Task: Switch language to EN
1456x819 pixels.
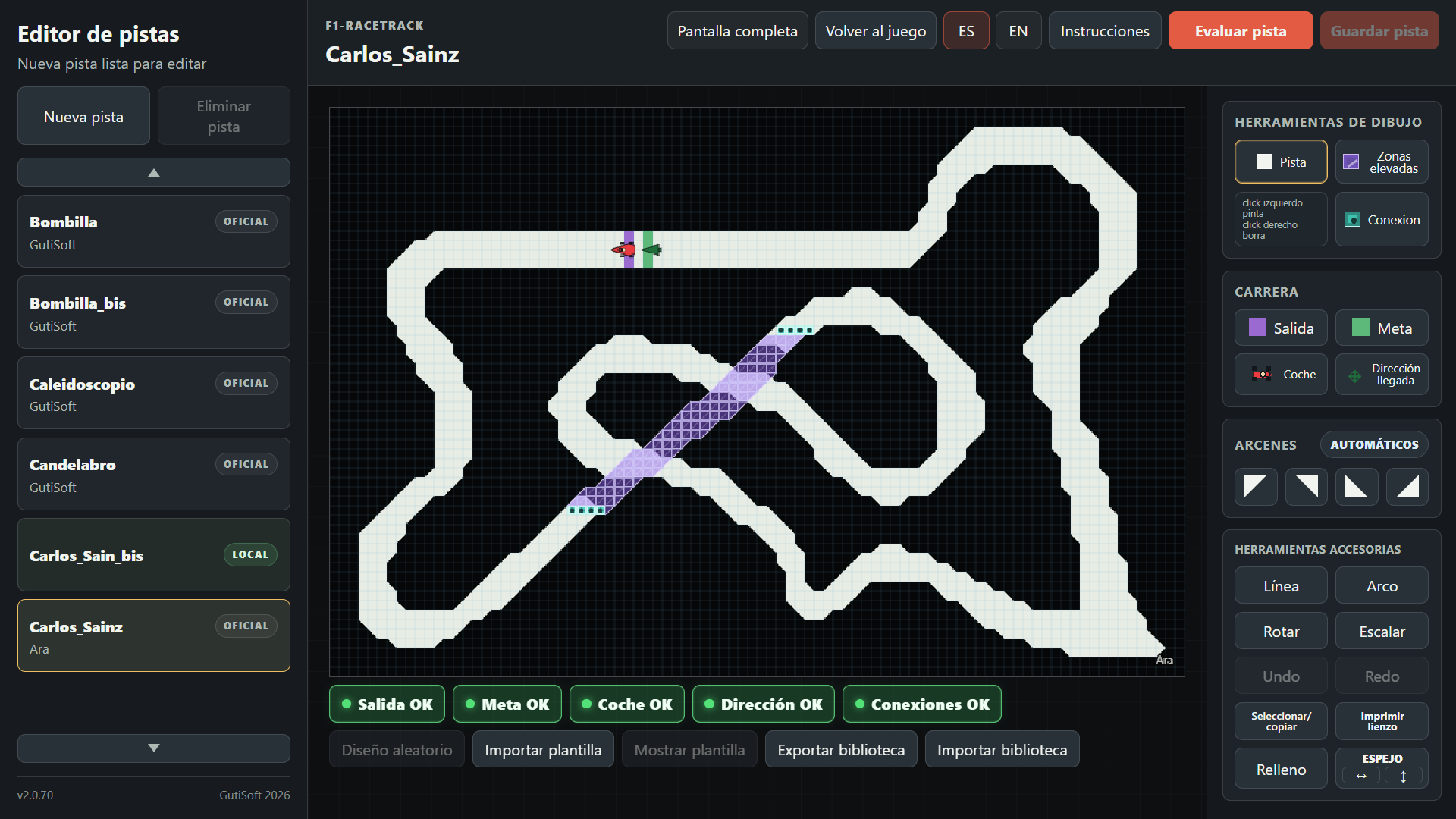Action: pos(1018,31)
